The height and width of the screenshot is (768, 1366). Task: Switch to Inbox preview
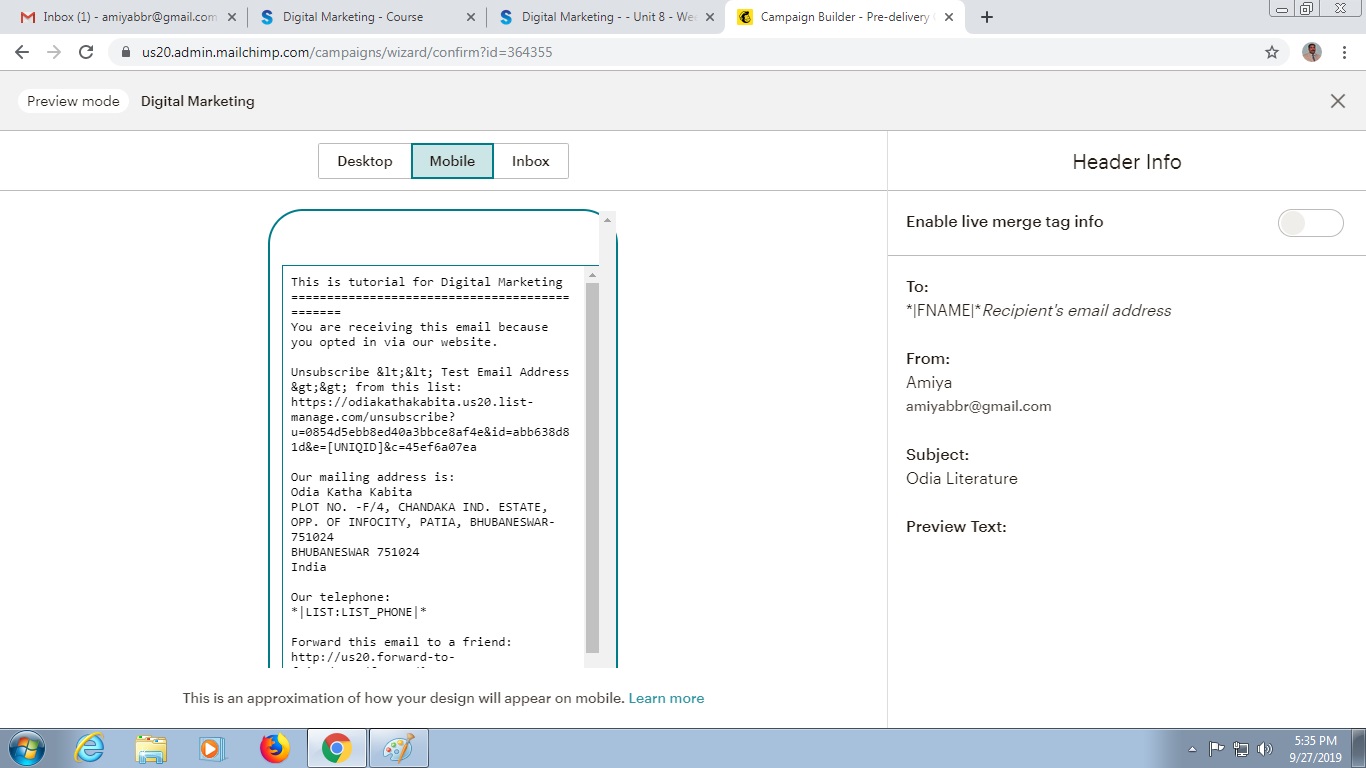coord(530,161)
